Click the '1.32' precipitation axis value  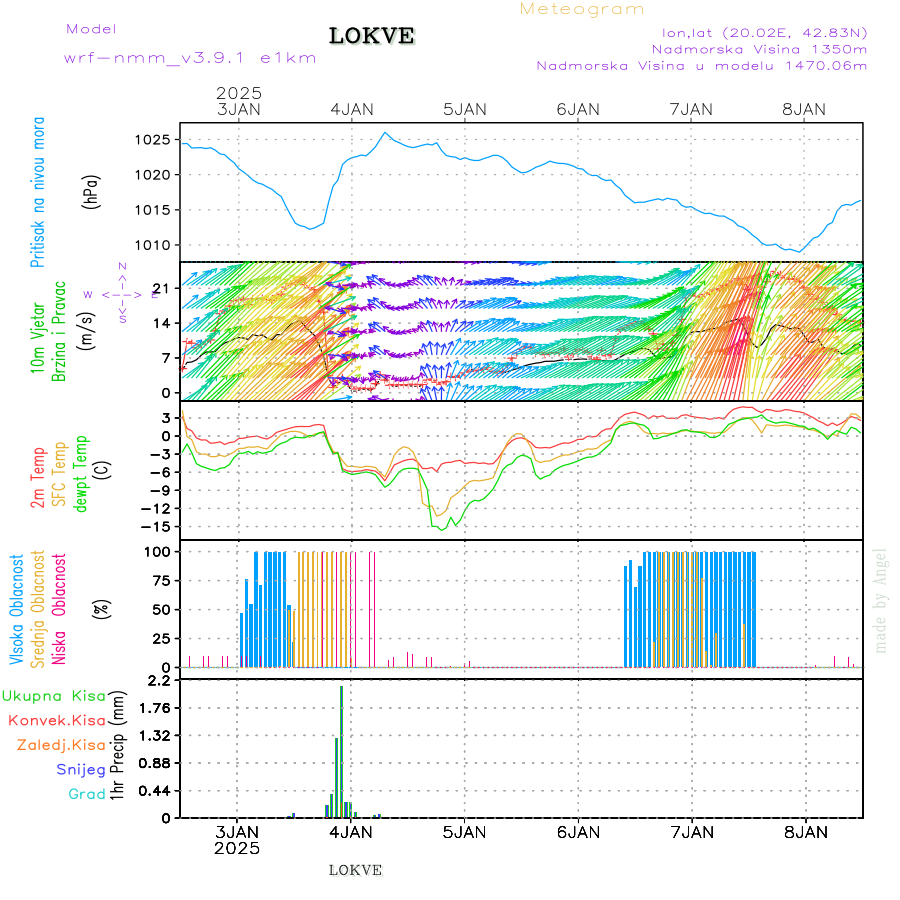point(155,735)
